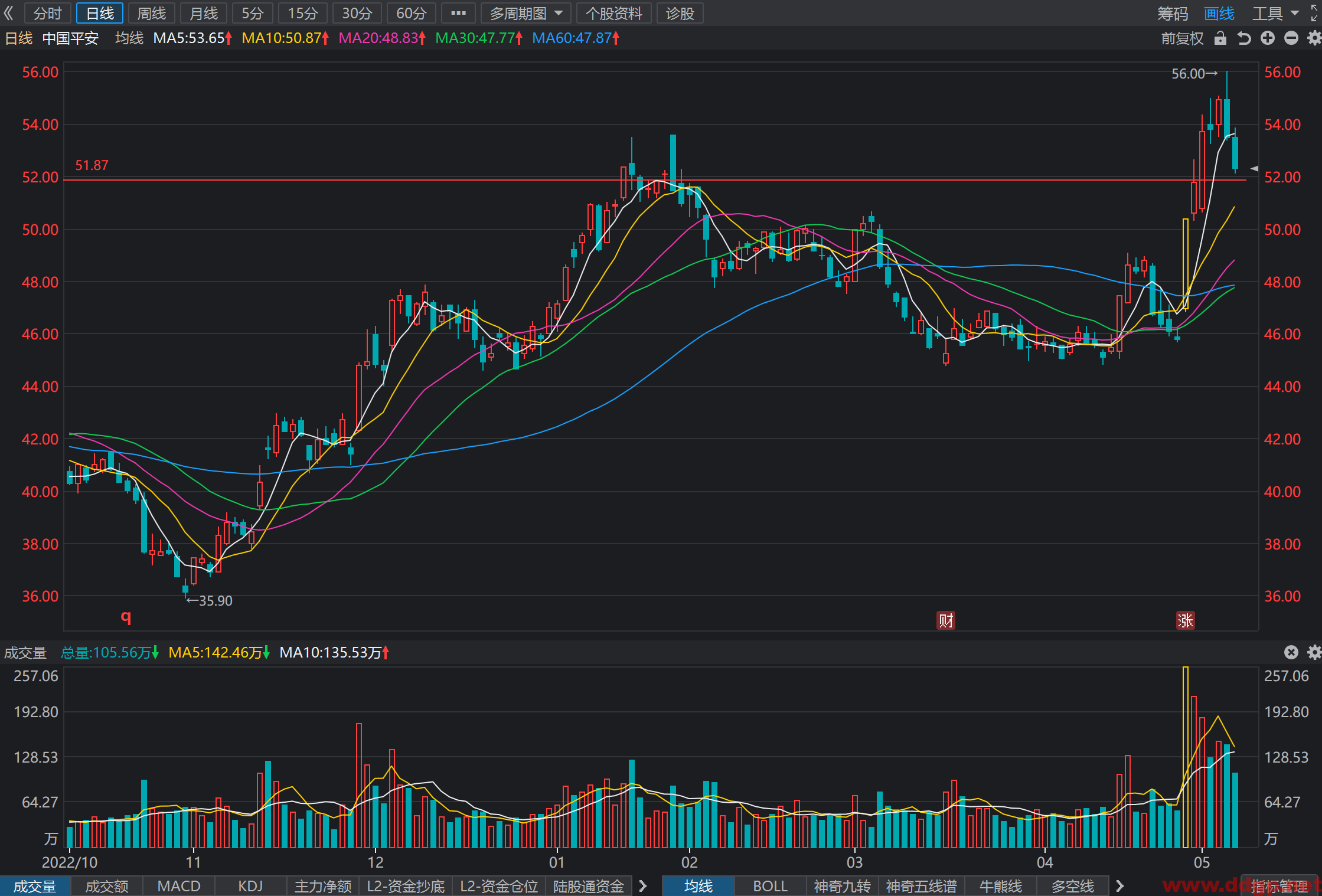Toggle the chart lock icon
Screen dimensions: 1322x896
(x=1220, y=38)
